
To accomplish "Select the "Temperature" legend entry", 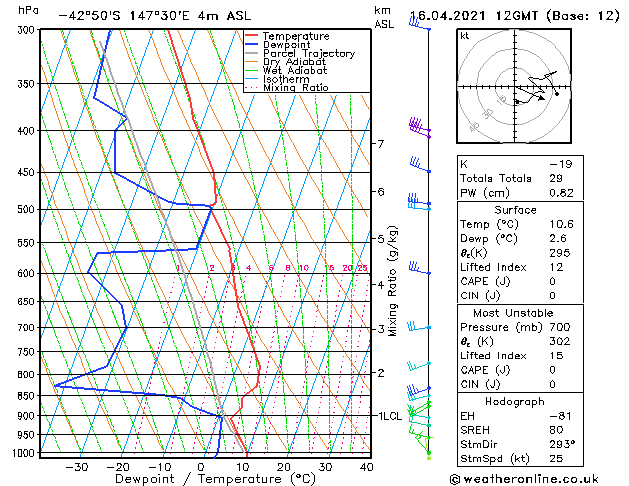I will 296,36.
